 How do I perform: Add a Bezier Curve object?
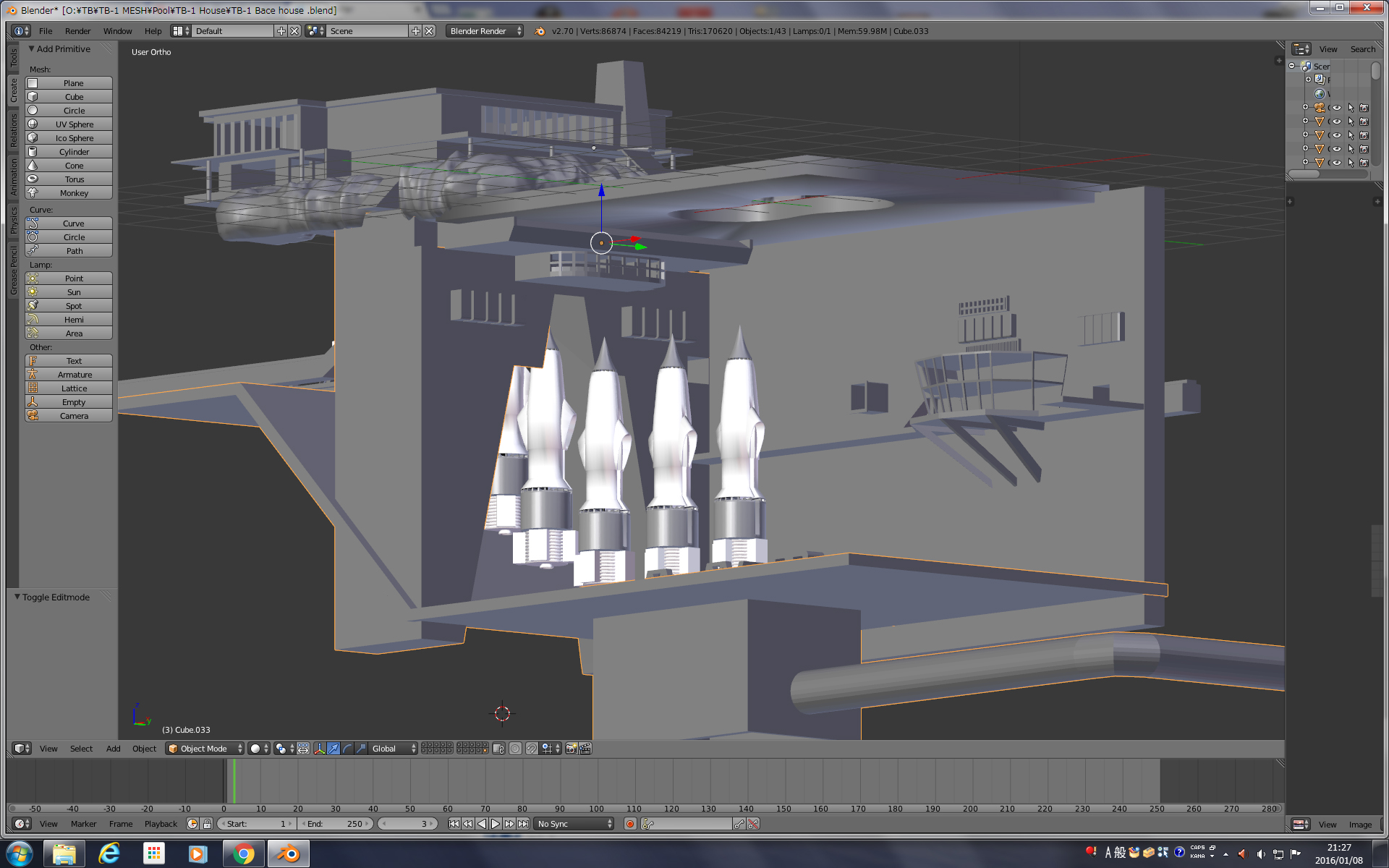point(69,224)
